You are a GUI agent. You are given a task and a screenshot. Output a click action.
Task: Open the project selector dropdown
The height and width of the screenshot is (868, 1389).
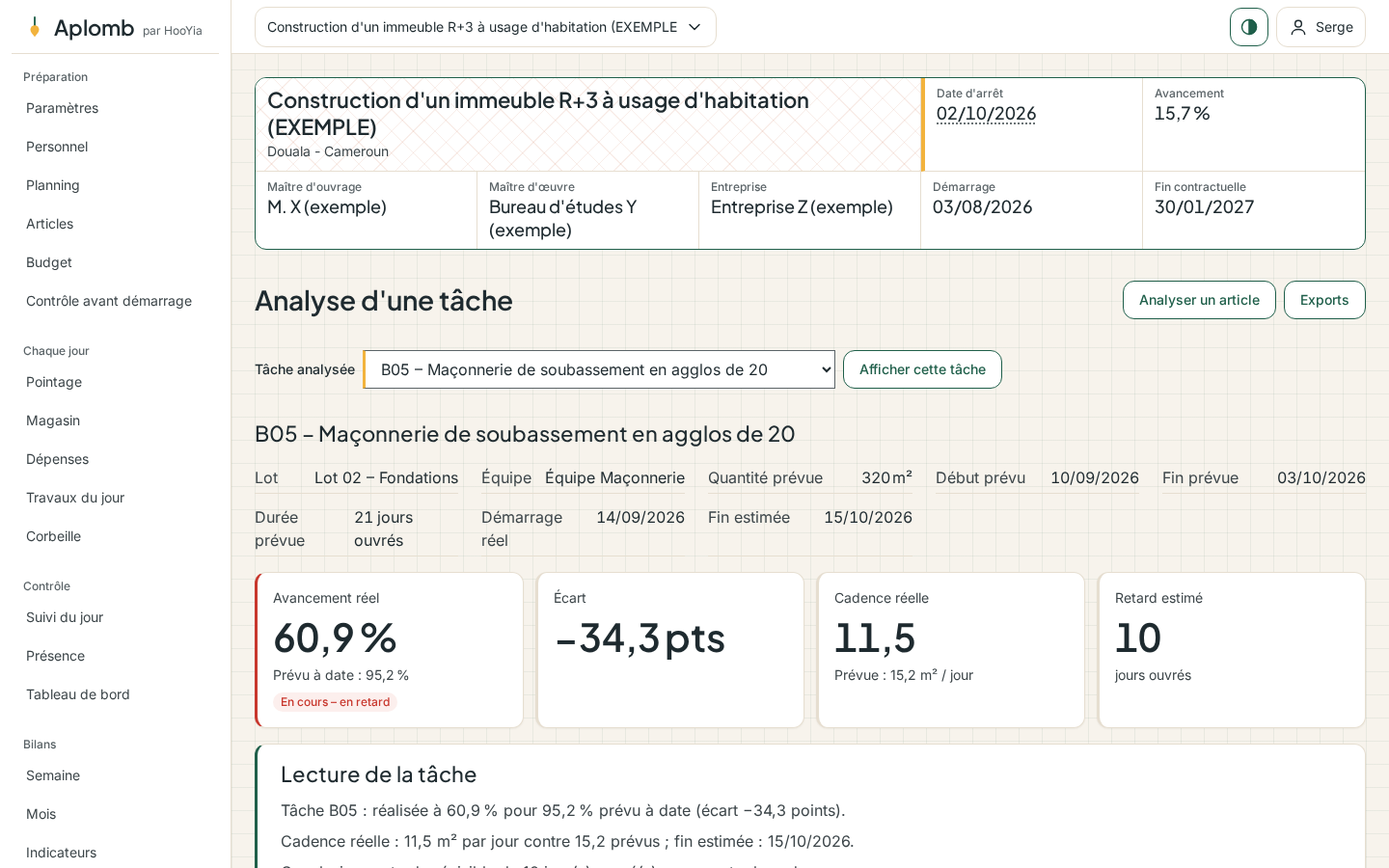click(485, 27)
